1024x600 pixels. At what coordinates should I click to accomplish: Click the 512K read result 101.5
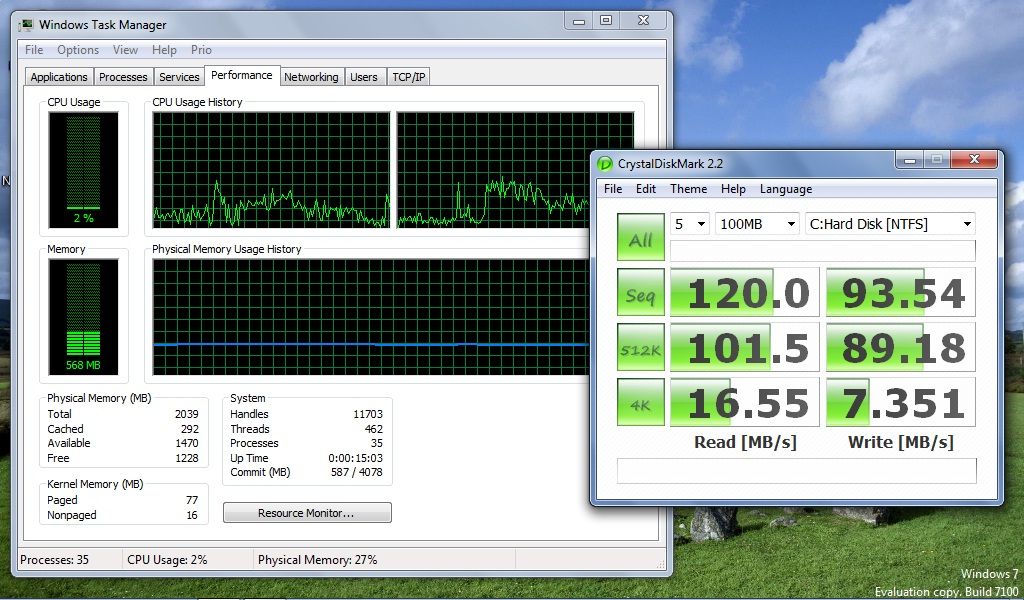(744, 347)
